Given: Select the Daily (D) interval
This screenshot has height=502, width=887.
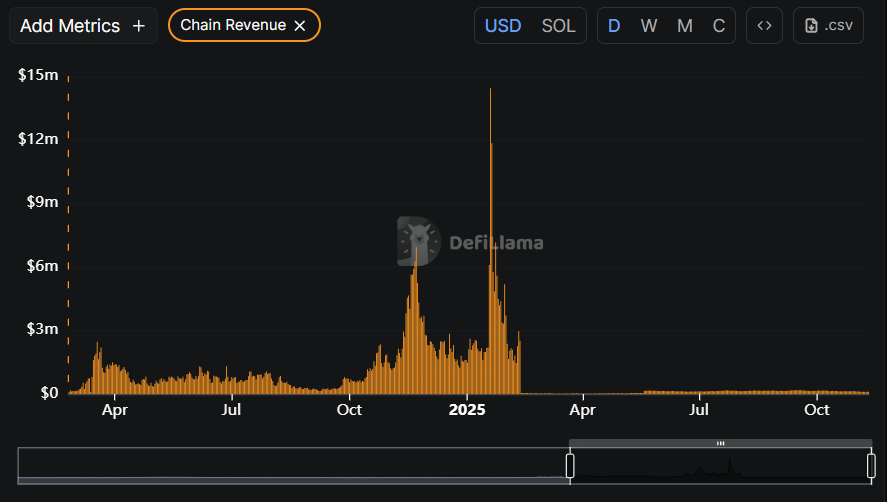Looking at the screenshot, I should [614, 25].
